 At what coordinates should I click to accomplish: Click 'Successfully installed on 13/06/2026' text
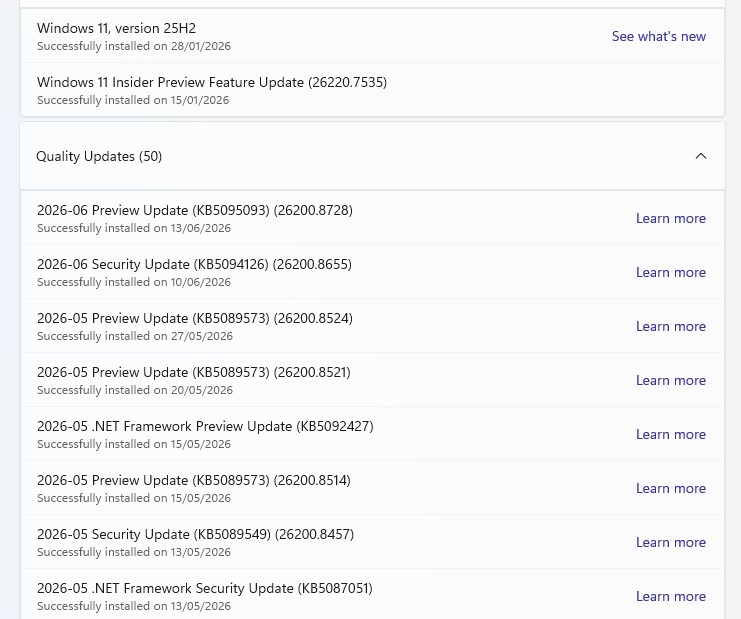(x=134, y=228)
